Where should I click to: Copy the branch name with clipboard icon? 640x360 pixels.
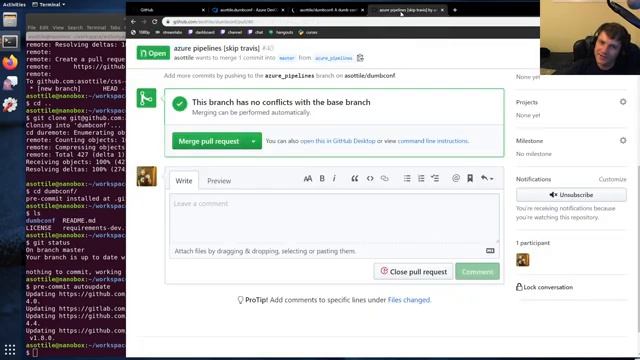360,58
